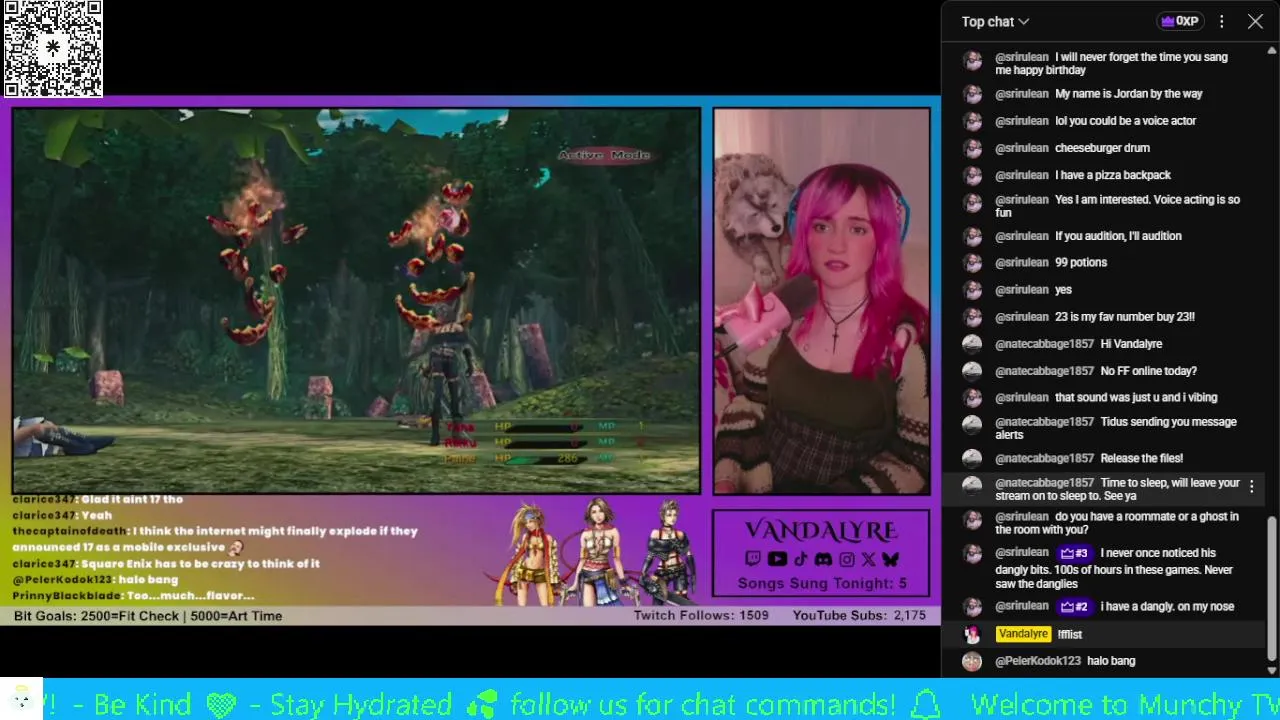Click 'If you audition, I'll audition' message
The width and height of the screenshot is (1280, 720).
(x=1118, y=236)
